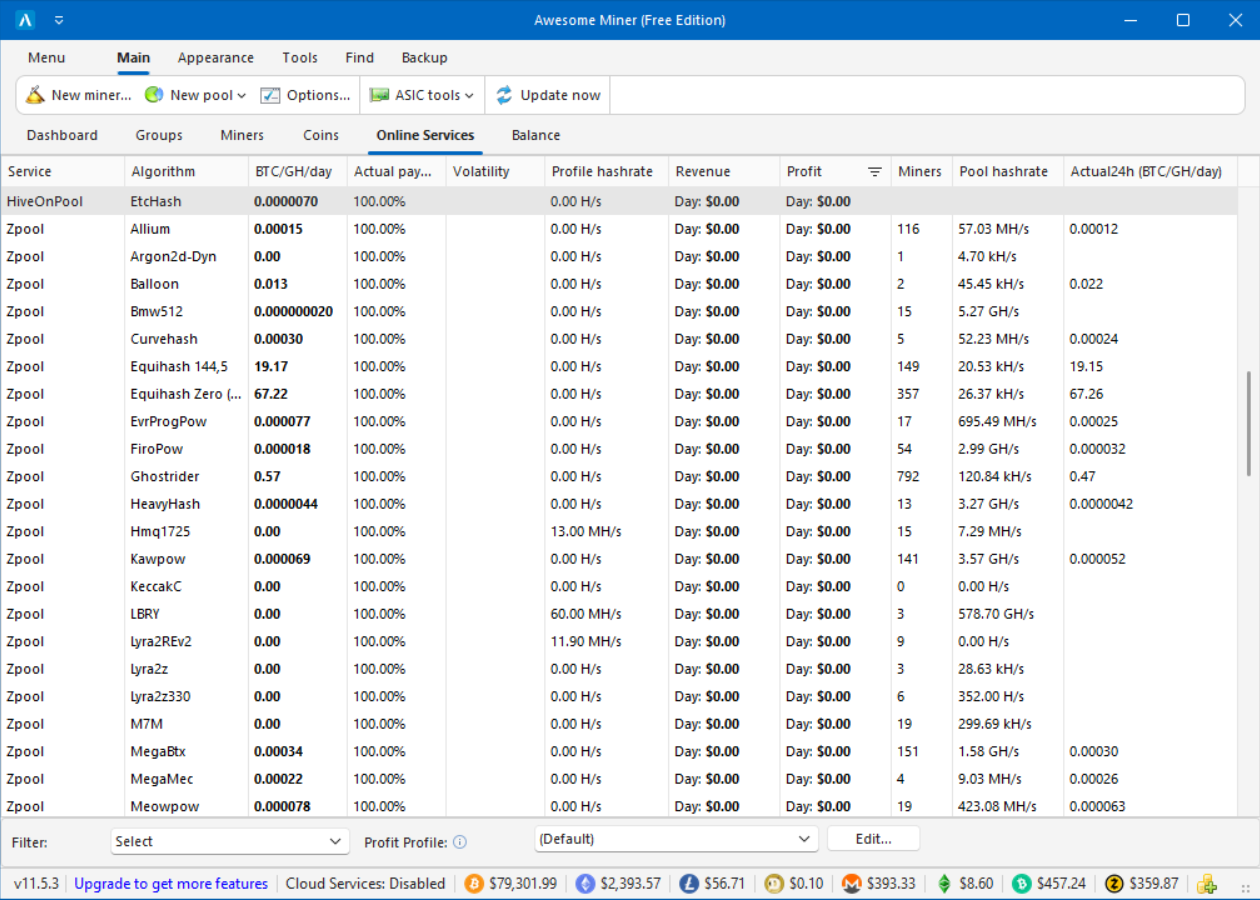Click the New miner toolbar button
Viewport: 1260px width, 900px height.
click(x=78, y=95)
